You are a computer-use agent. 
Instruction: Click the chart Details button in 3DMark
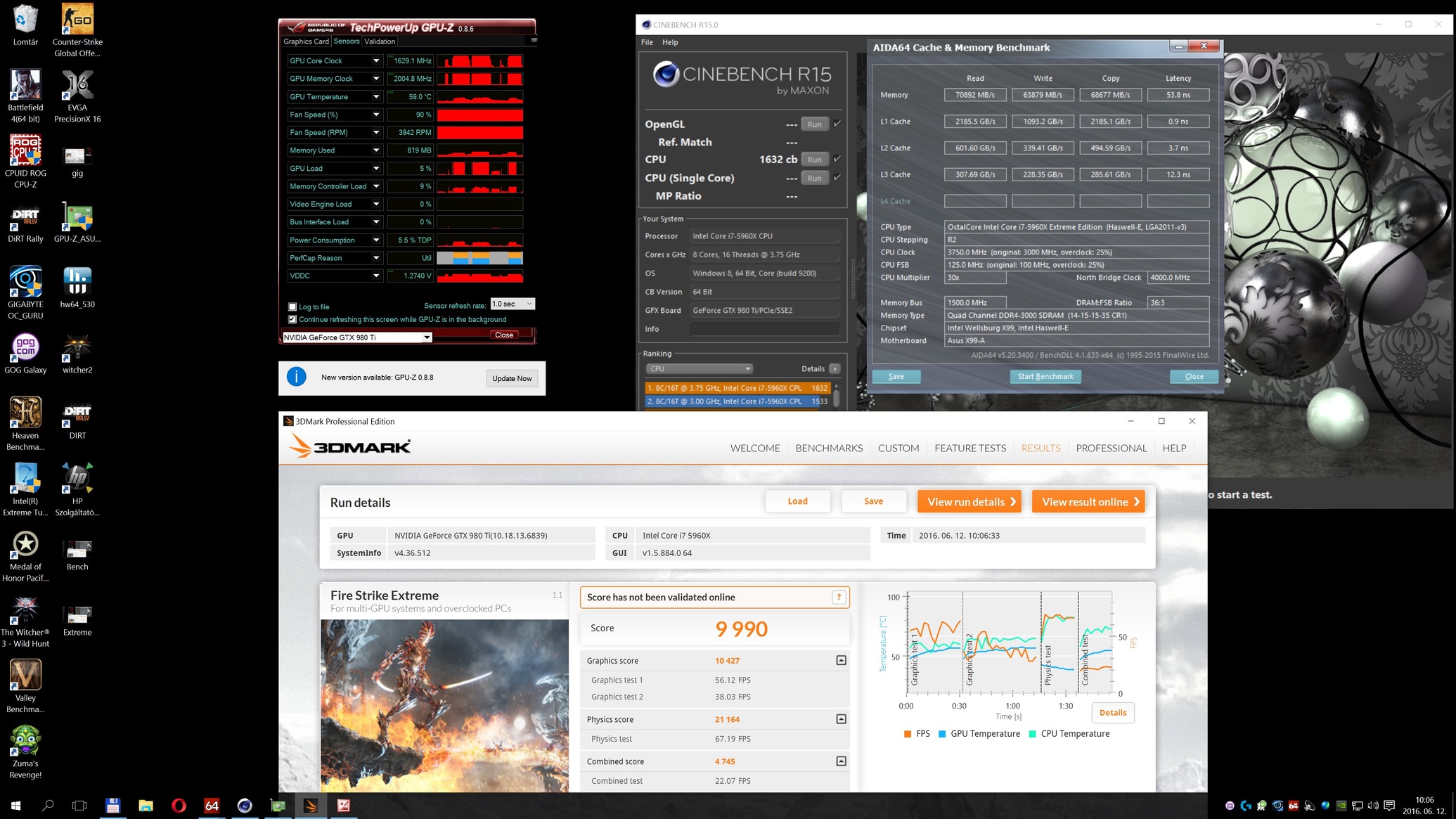(1113, 713)
